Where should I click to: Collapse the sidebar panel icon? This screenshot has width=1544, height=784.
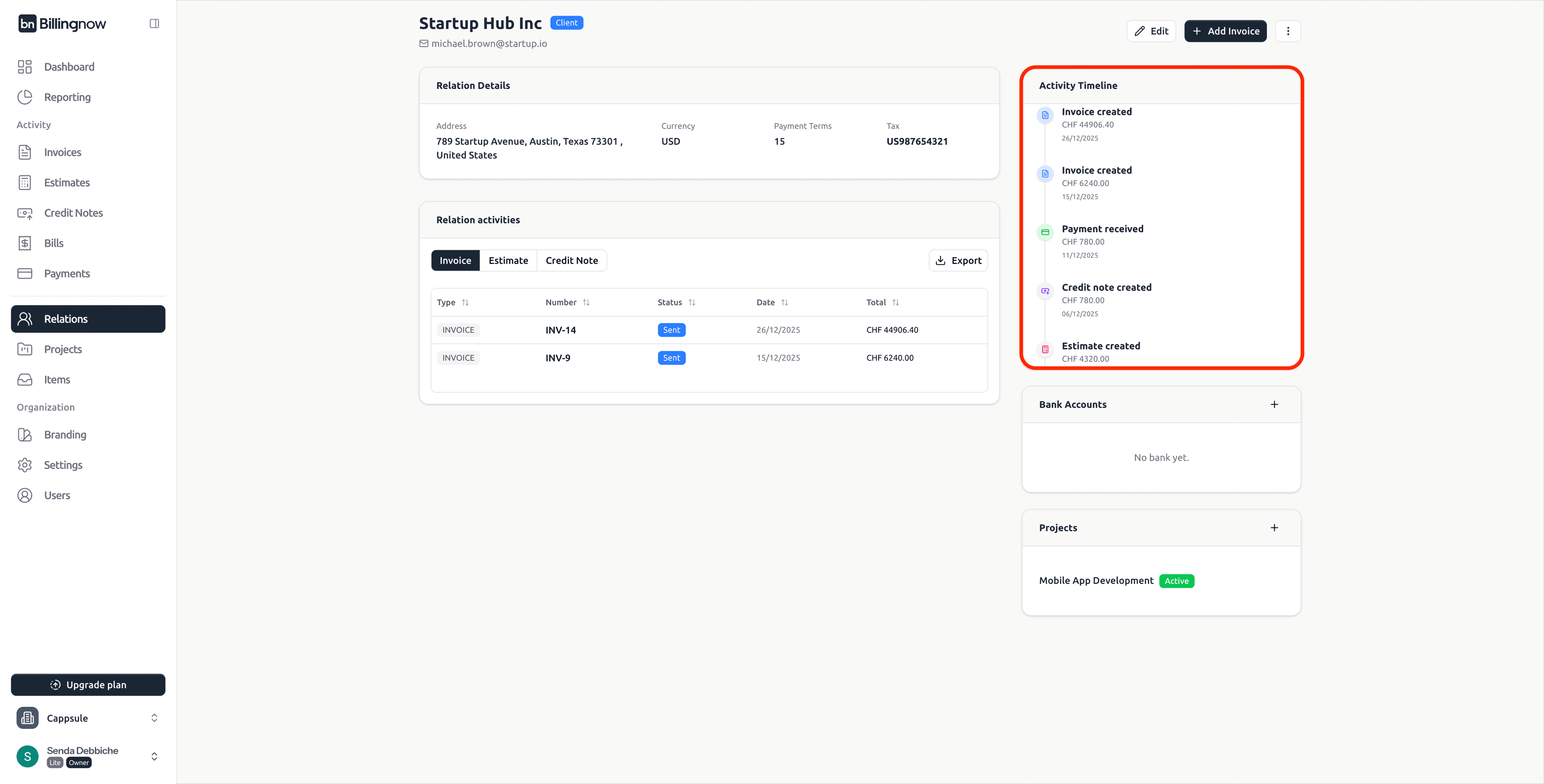point(154,23)
